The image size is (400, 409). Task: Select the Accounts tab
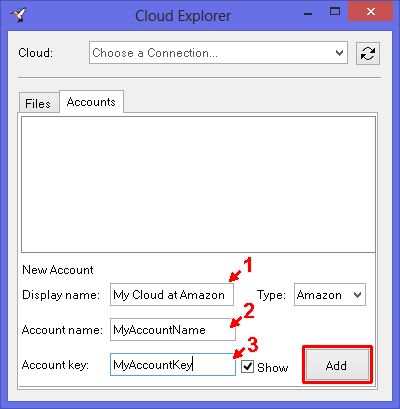pos(91,102)
